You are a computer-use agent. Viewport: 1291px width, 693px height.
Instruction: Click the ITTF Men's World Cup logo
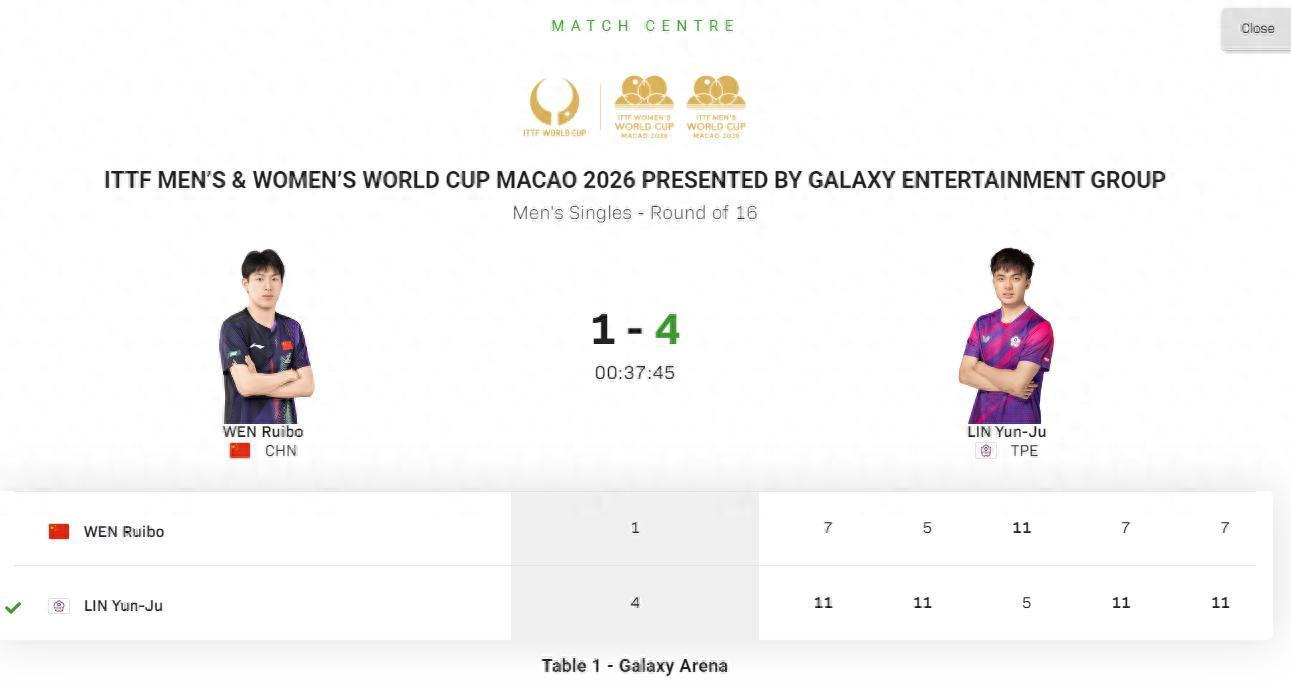click(716, 106)
